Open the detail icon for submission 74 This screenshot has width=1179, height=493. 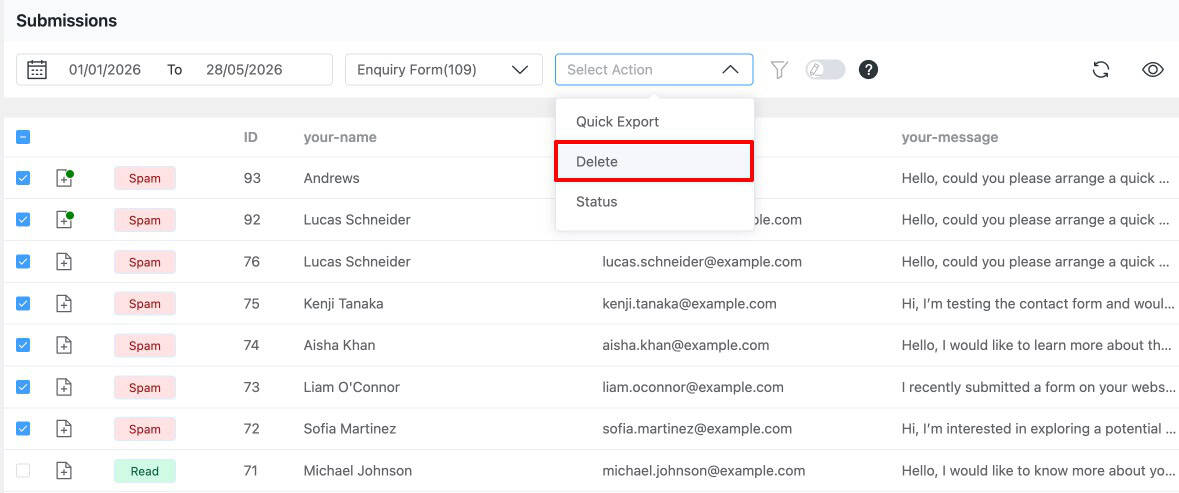65,346
